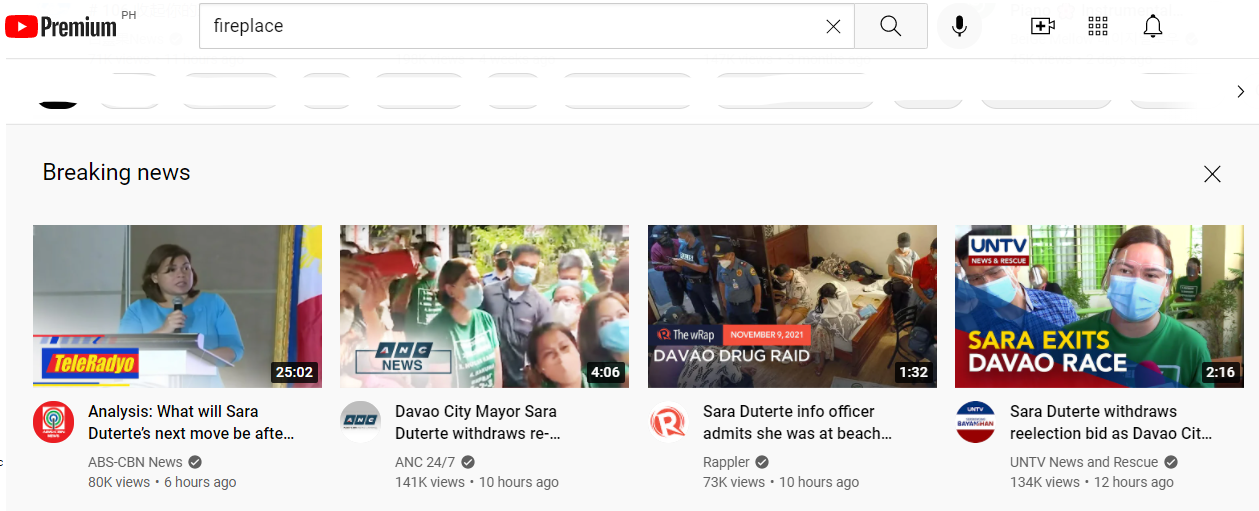Open the notifications bell
The height and width of the screenshot is (511, 1259).
coord(1153,26)
